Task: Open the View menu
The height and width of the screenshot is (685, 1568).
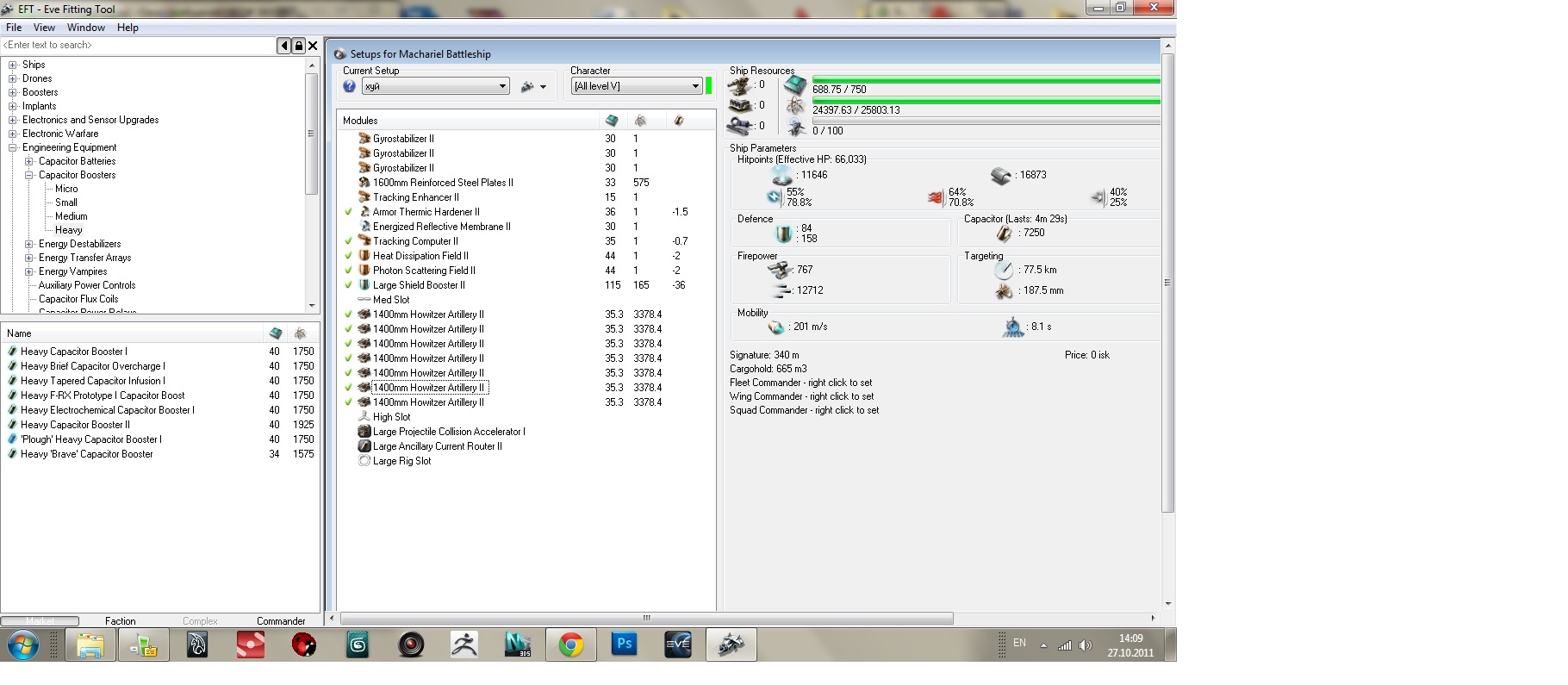Action: coord(44,28)
